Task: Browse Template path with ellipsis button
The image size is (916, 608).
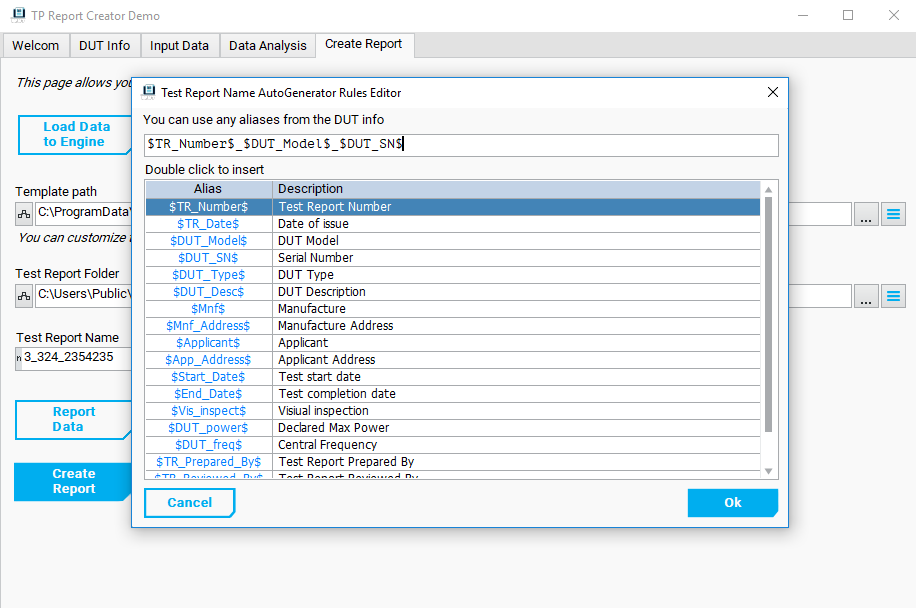Action: 866,214
